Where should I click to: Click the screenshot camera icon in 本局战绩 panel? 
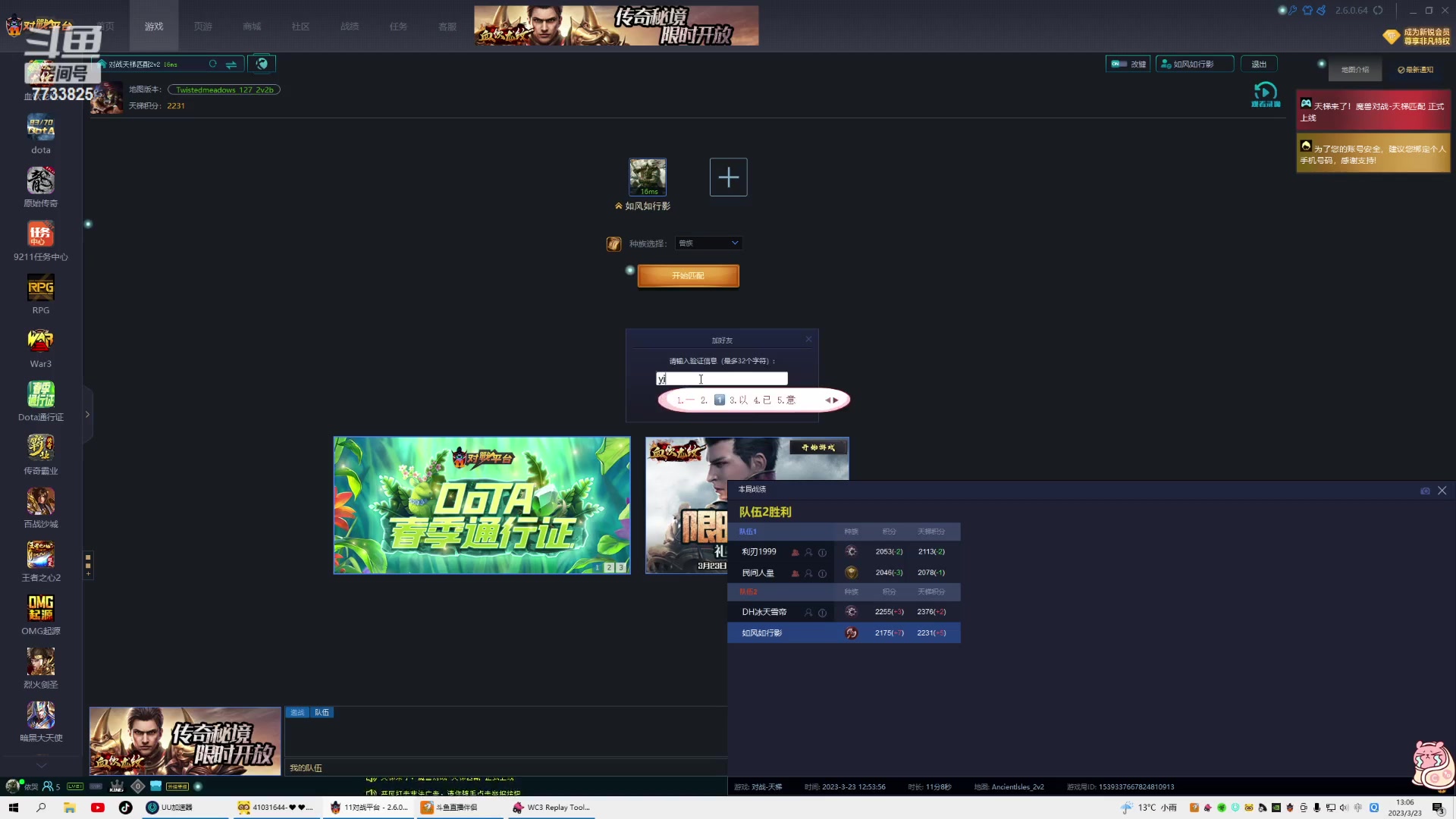[1425, 491]
